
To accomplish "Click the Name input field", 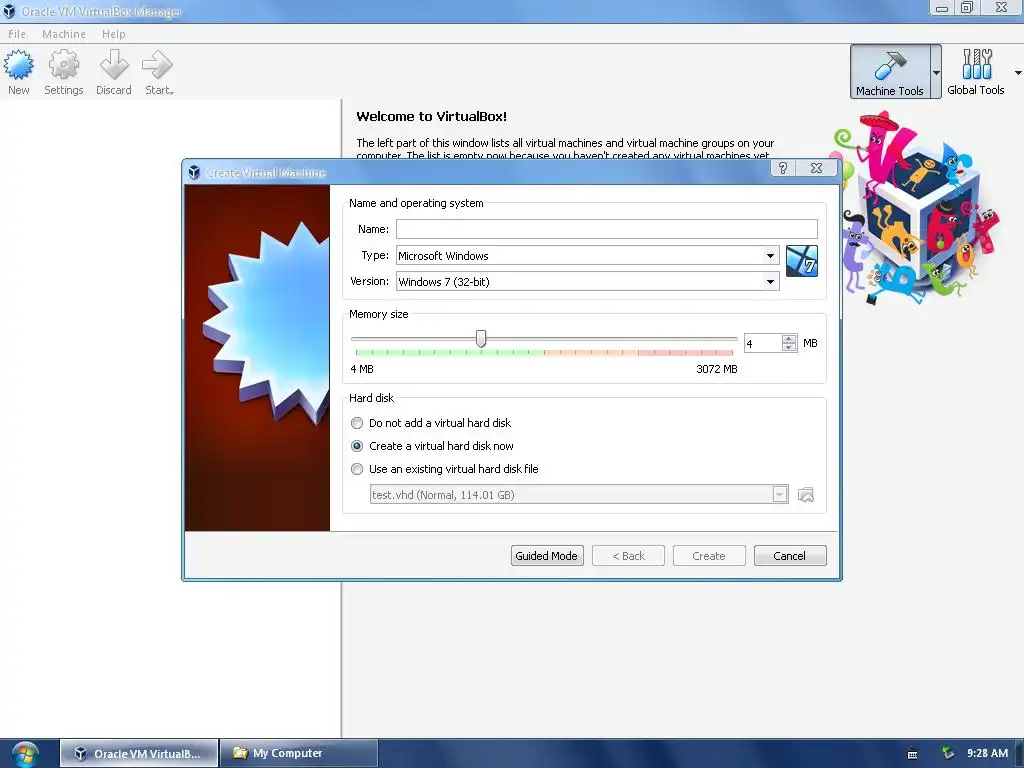I will pos(607,229).
